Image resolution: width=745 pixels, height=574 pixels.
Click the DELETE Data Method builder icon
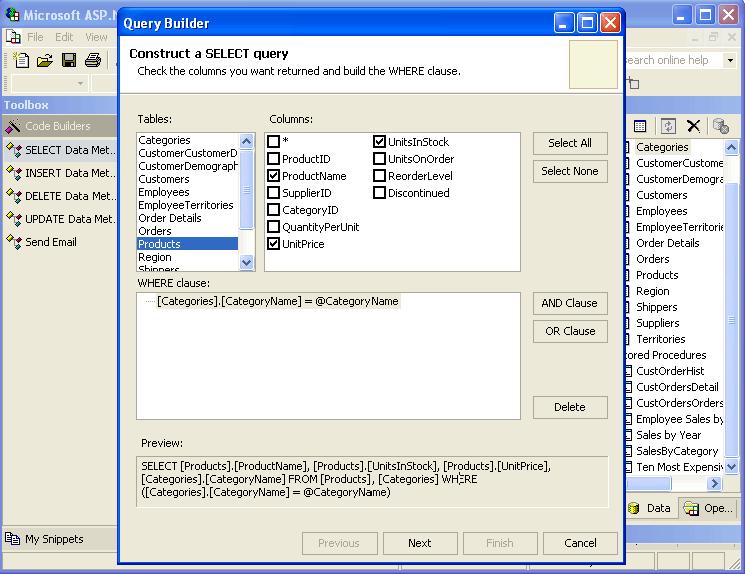[x=14, y=196]
